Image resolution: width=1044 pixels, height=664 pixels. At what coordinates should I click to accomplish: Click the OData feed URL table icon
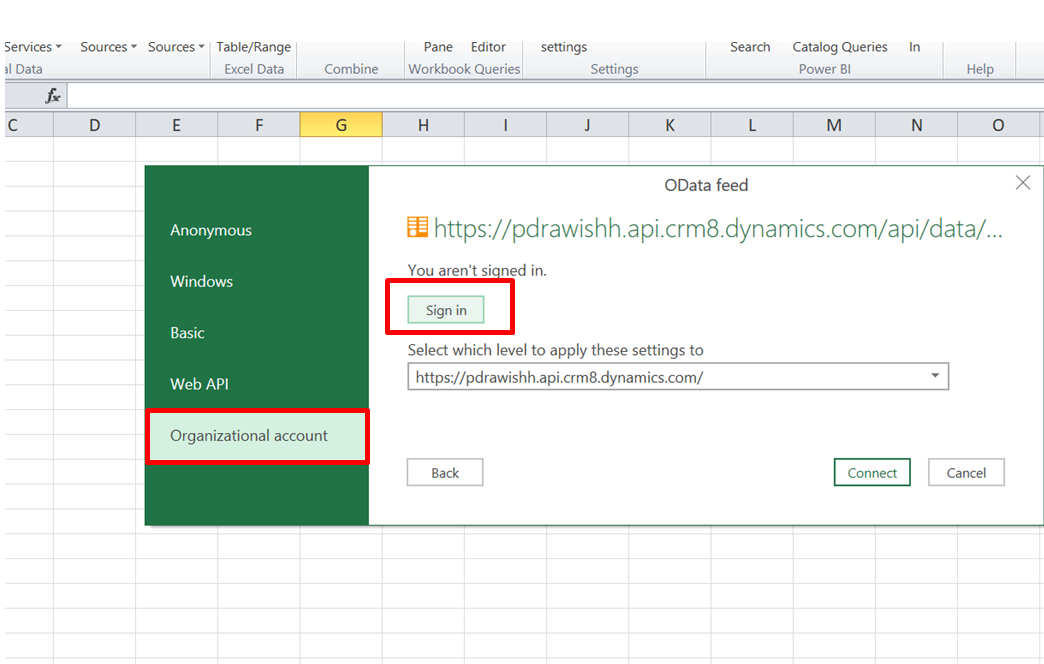tap(417, 228)
